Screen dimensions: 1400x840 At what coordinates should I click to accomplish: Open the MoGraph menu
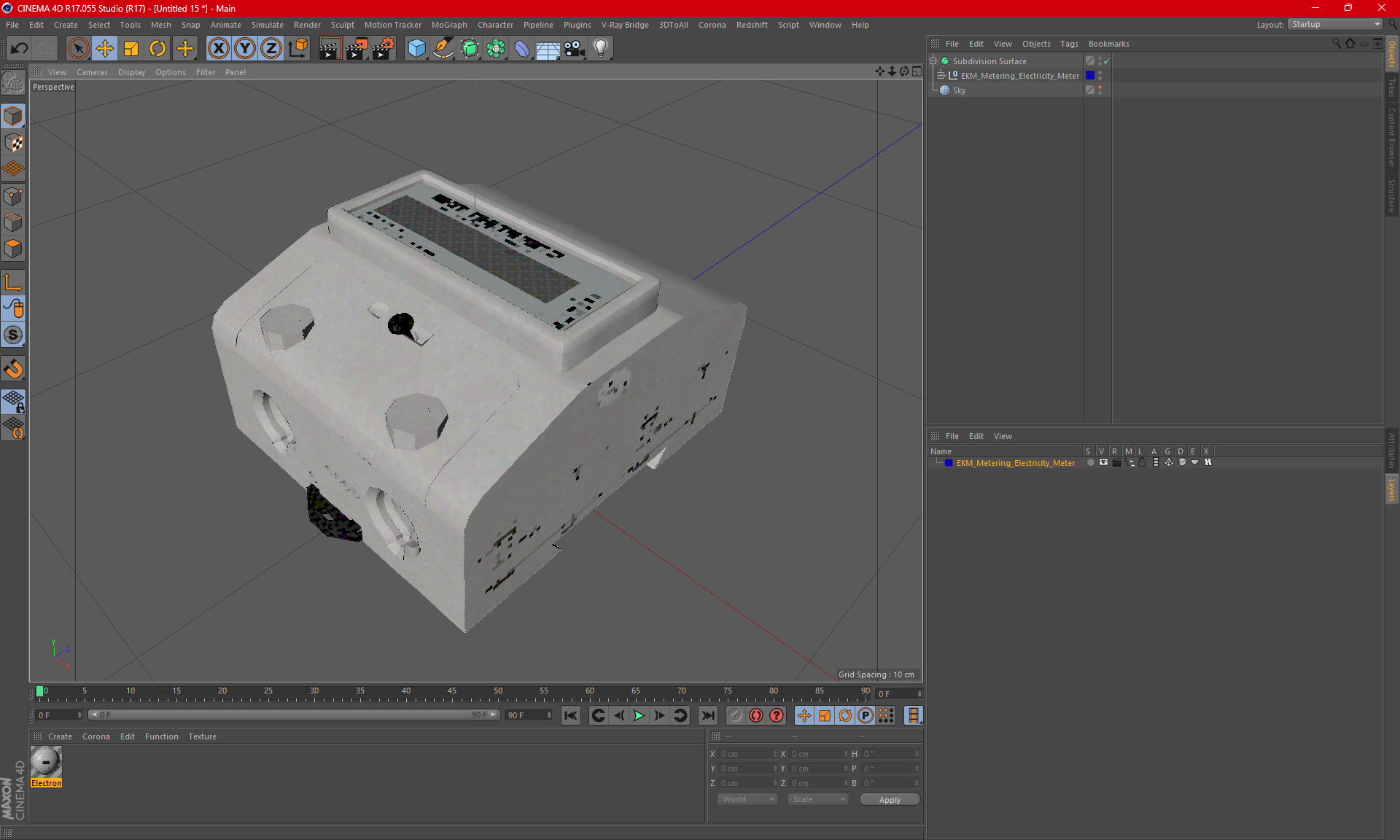click(448, 25)
